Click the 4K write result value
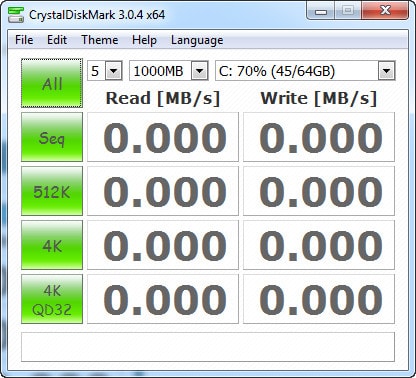The width and height of the screenshot is (416, 378). coord(319,245)
